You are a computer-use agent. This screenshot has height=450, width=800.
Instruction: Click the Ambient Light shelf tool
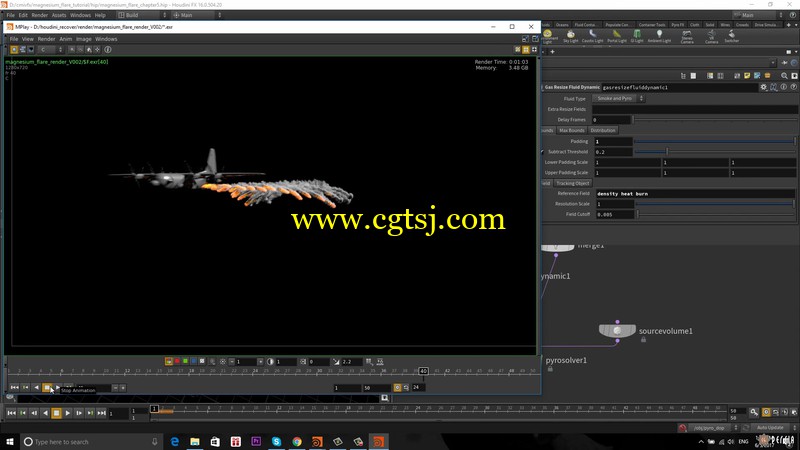659,36
